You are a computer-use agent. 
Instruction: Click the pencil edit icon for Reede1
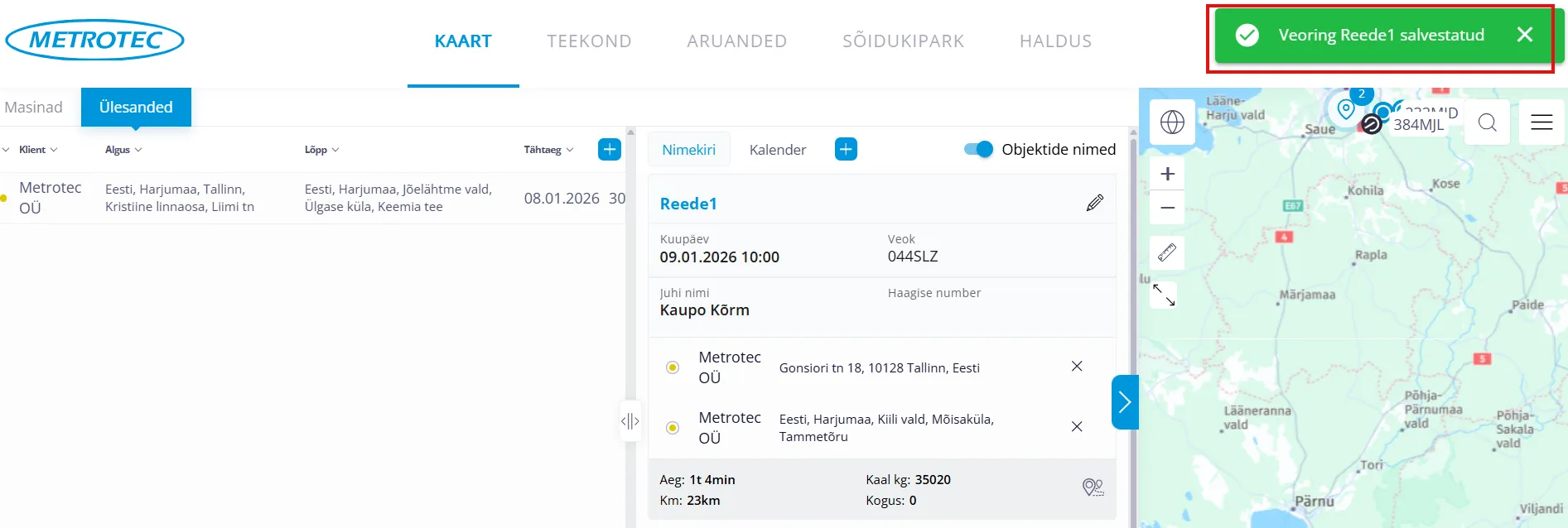point(1094,203)
